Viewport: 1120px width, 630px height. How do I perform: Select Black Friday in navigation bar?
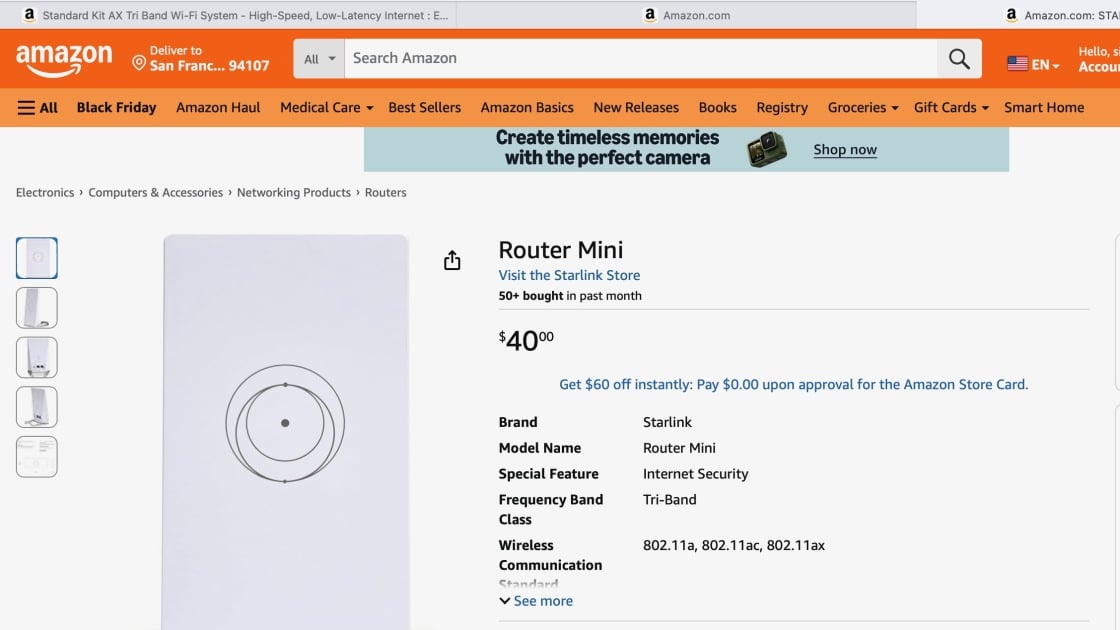click(x=116, y=108)
